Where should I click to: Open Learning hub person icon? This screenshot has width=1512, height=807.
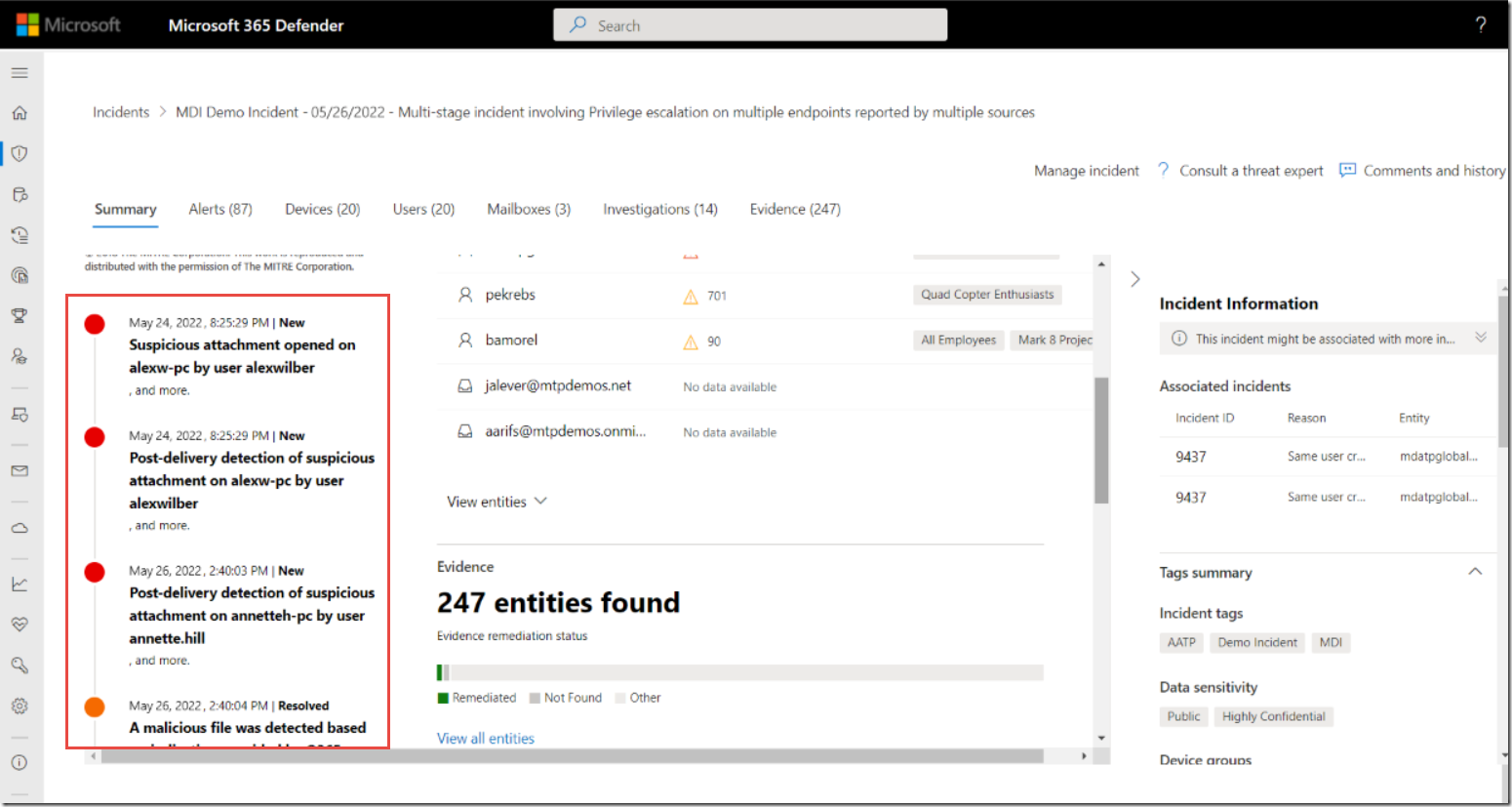coord(20,356)
